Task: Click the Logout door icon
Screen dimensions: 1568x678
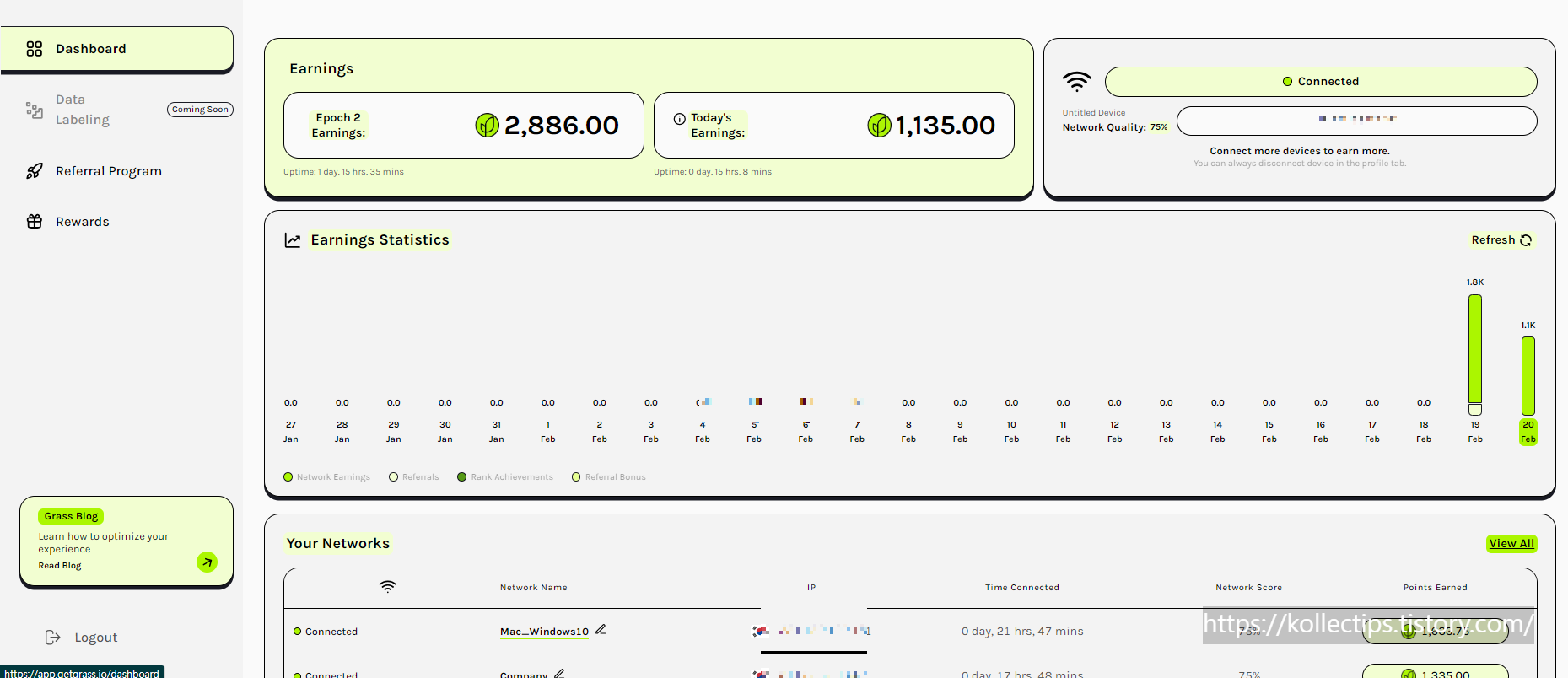Action: click(x=52, y=638)
